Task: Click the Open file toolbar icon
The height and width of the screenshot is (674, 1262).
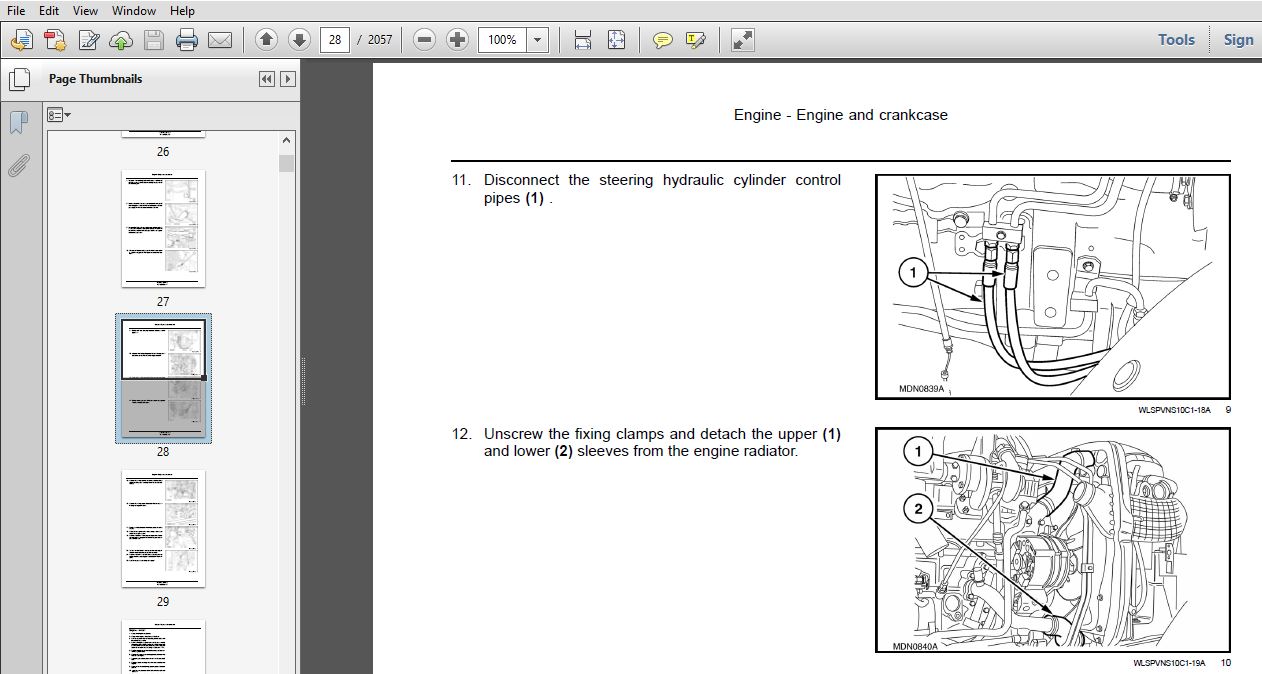Action: tap(21, 40)
